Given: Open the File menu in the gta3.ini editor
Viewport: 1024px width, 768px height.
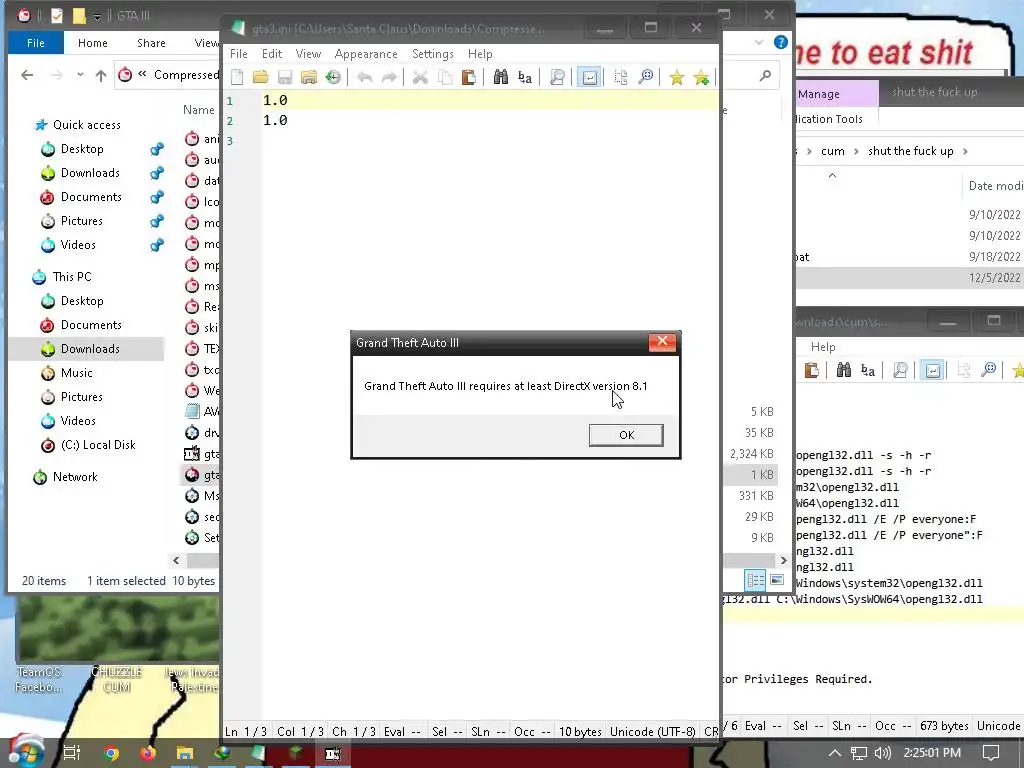Looking at the screenshot, I should click(x=238, y=54).
